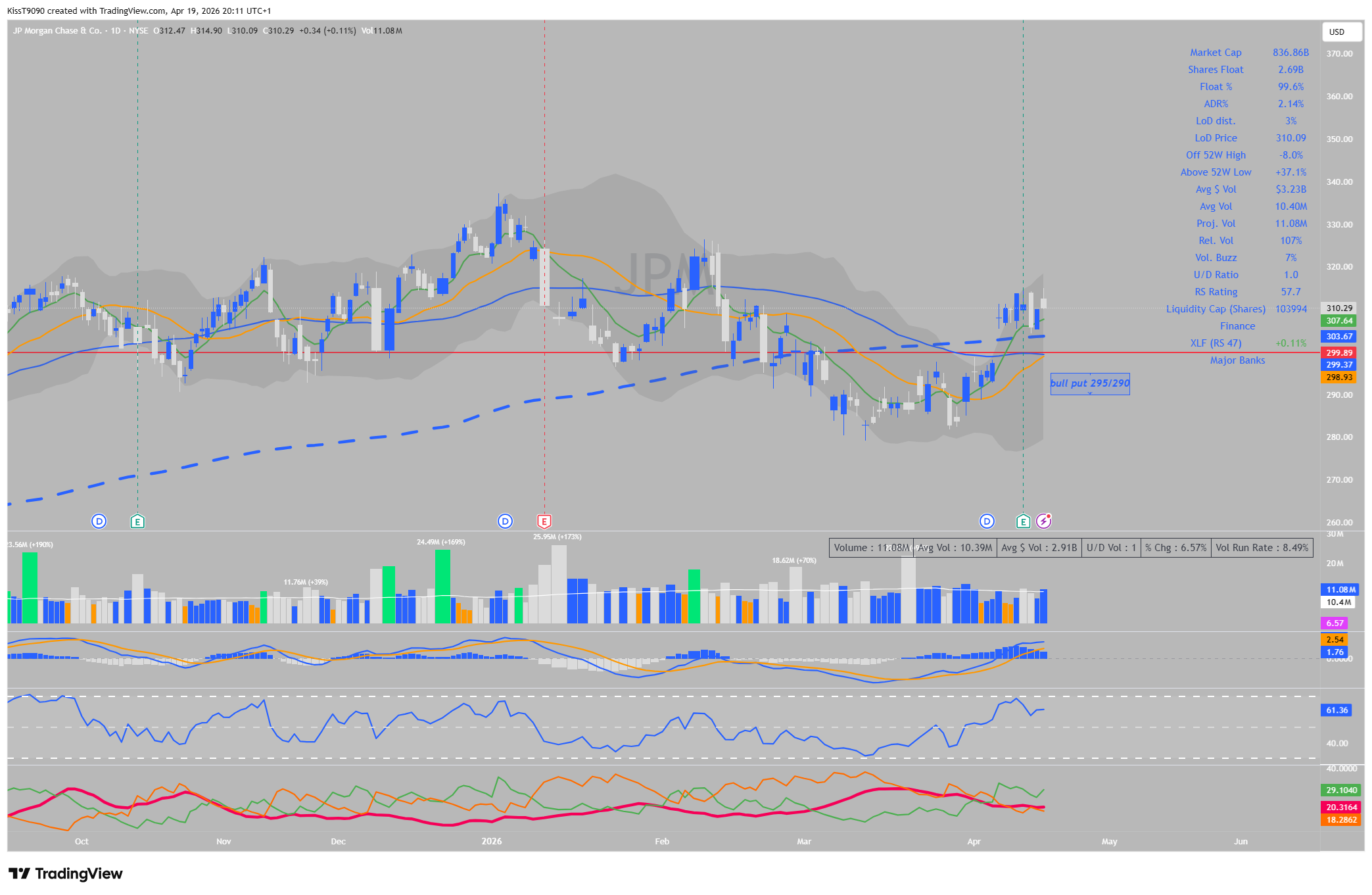The height and width of the screenshot is (895, 1372).
Task: Click the dividend D marker near January 2026
Action: (505, 521)
